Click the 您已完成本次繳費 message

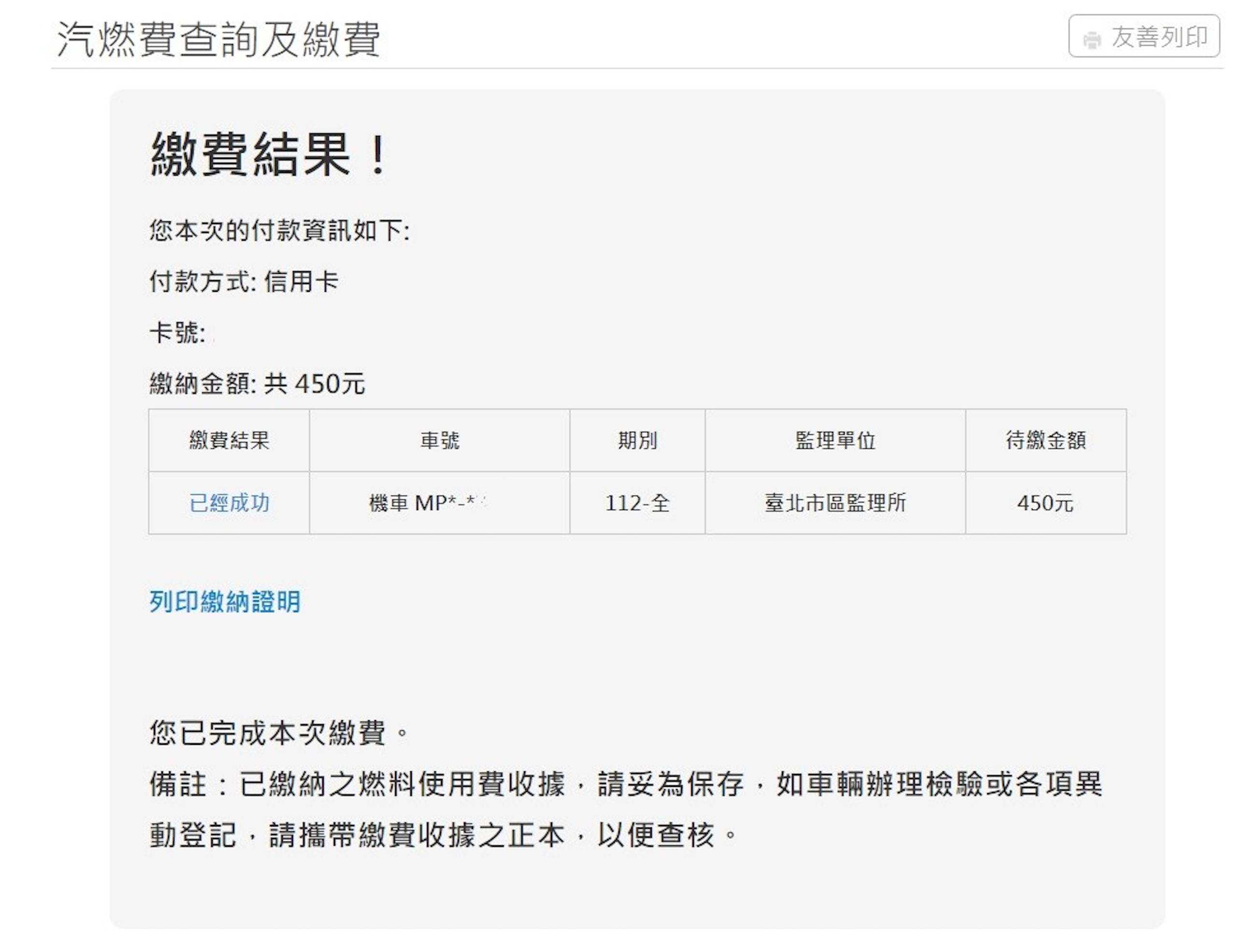pyautogui.click(x=279, y=732)
